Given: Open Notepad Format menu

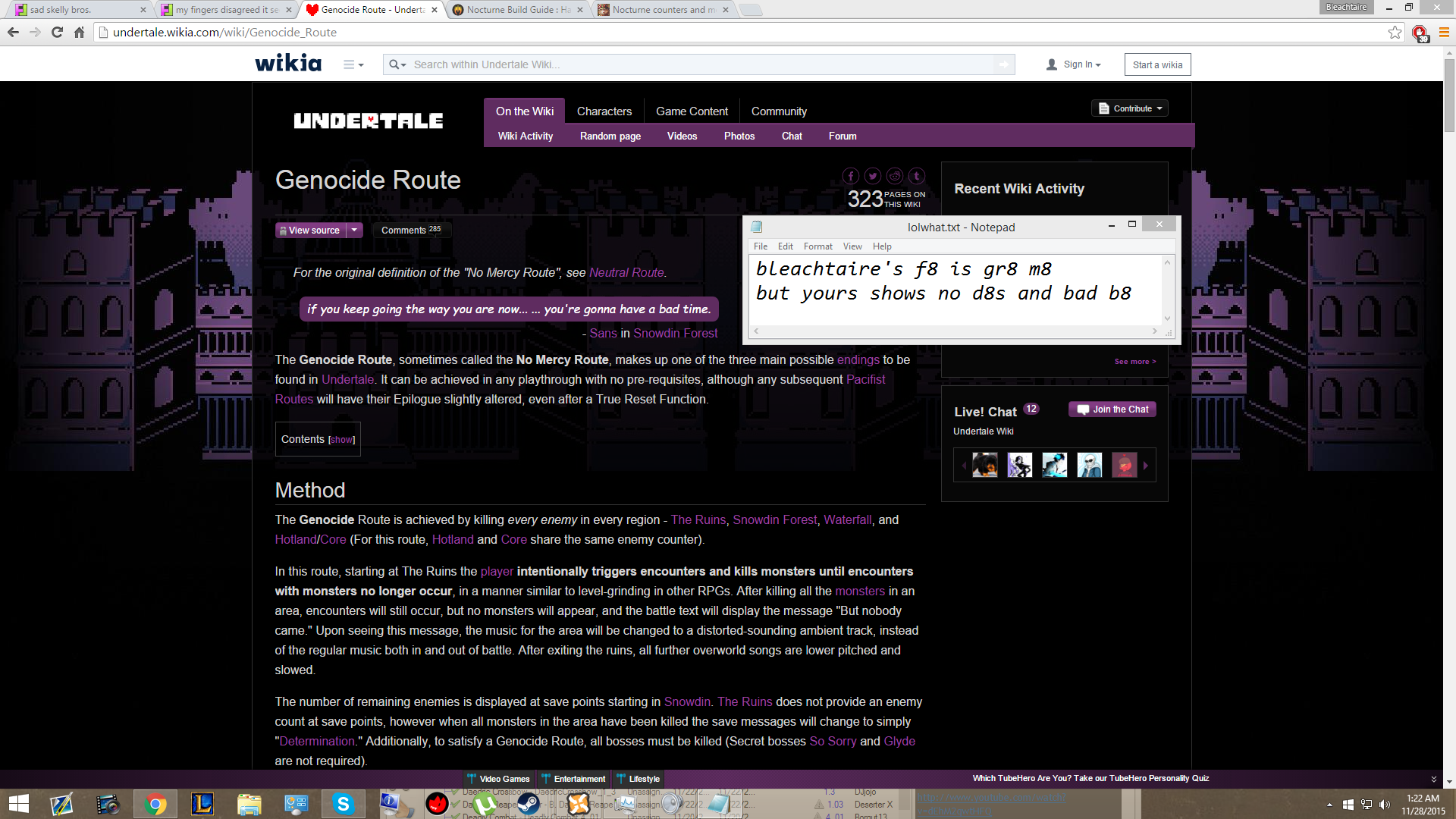Looking at the screenshot, I should 817,246.
